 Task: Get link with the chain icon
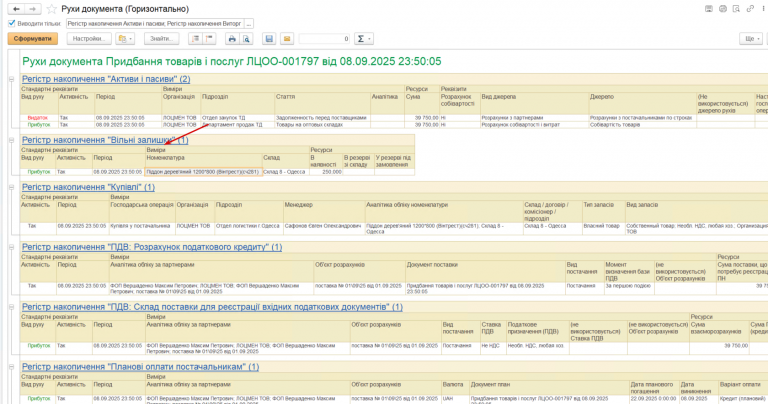750,9
